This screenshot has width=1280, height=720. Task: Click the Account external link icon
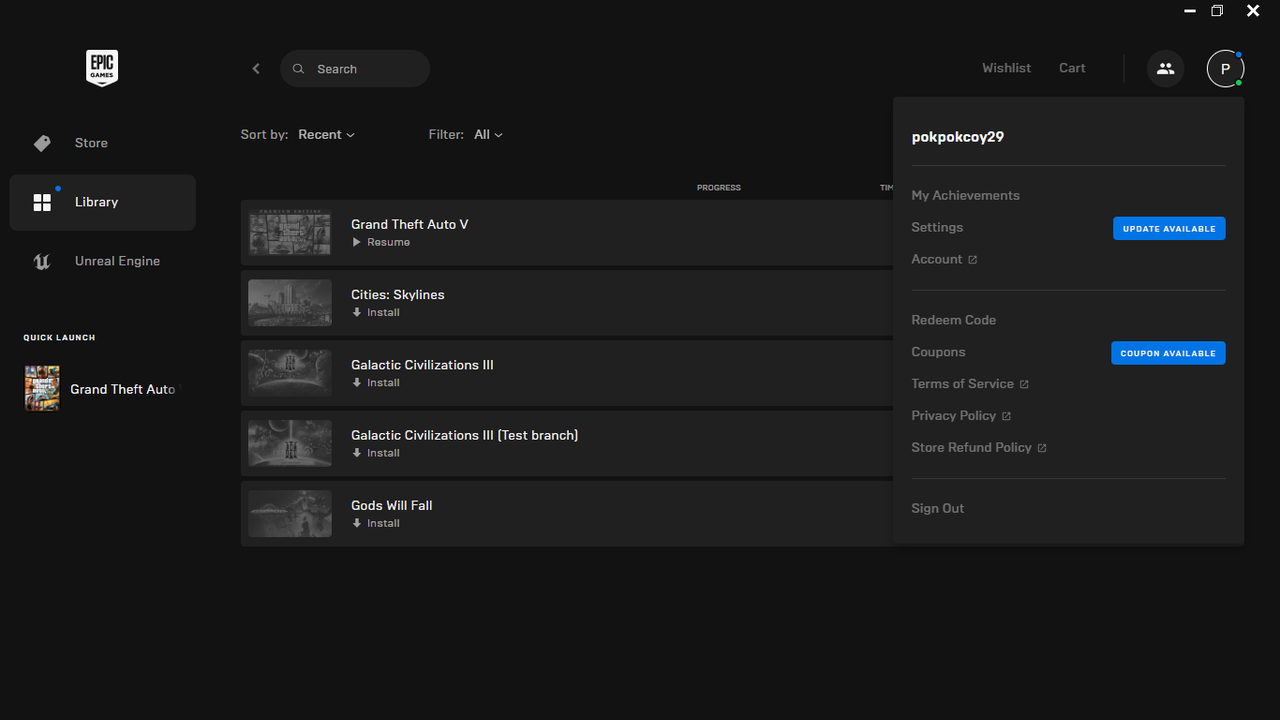coord(973,260)
